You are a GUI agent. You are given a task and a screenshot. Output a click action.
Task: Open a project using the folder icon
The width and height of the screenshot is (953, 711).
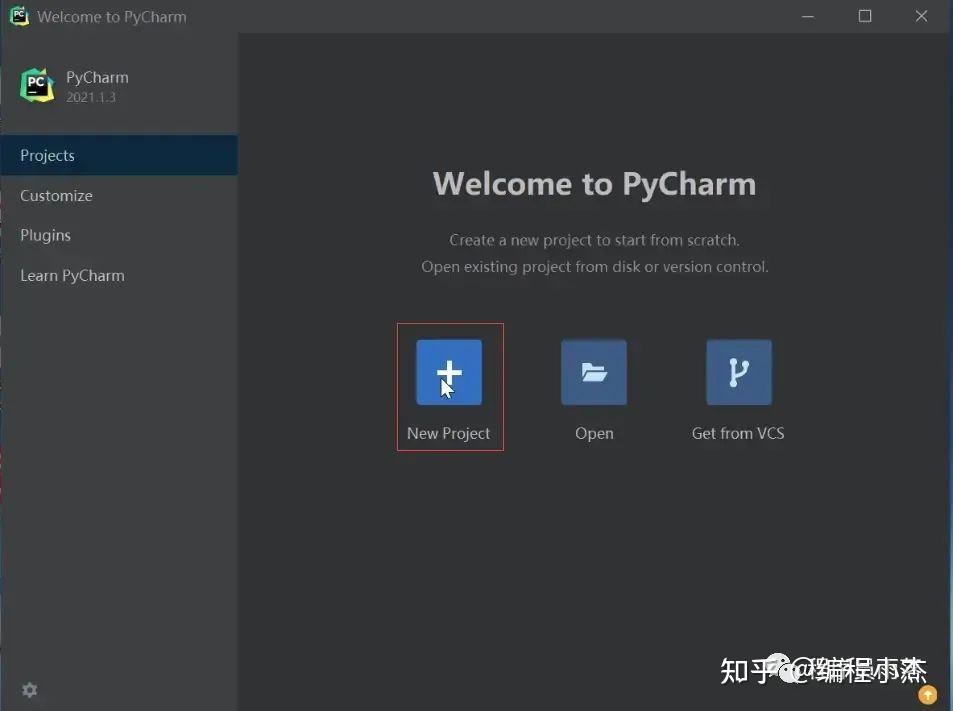(x=593, y=371)
